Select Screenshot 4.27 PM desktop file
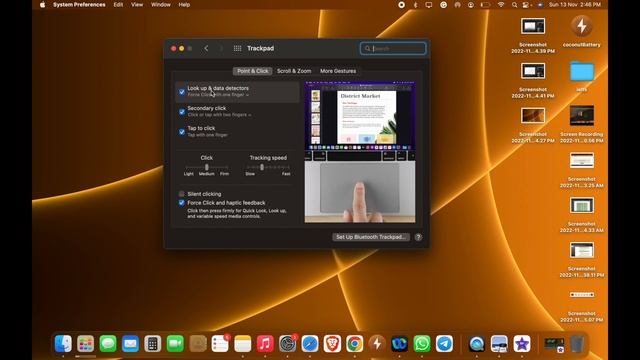This screenshot has width=640, height=360. click(x=533, y=125)
